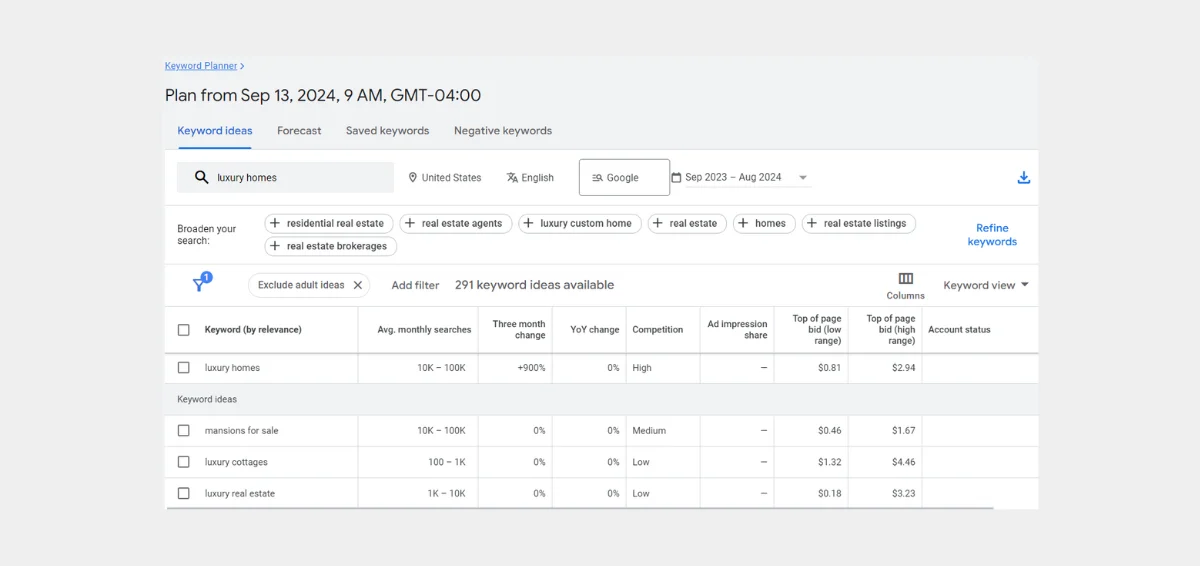Click plus icon on real estate brokerages

click(x=275, y=246)
